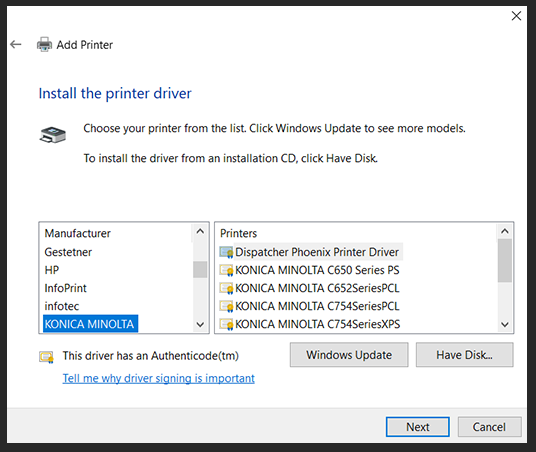The width and height of the screenshot is (536, 452).
Task: Click the Printers list scrollbar thumb
Action: pos(505,261)
